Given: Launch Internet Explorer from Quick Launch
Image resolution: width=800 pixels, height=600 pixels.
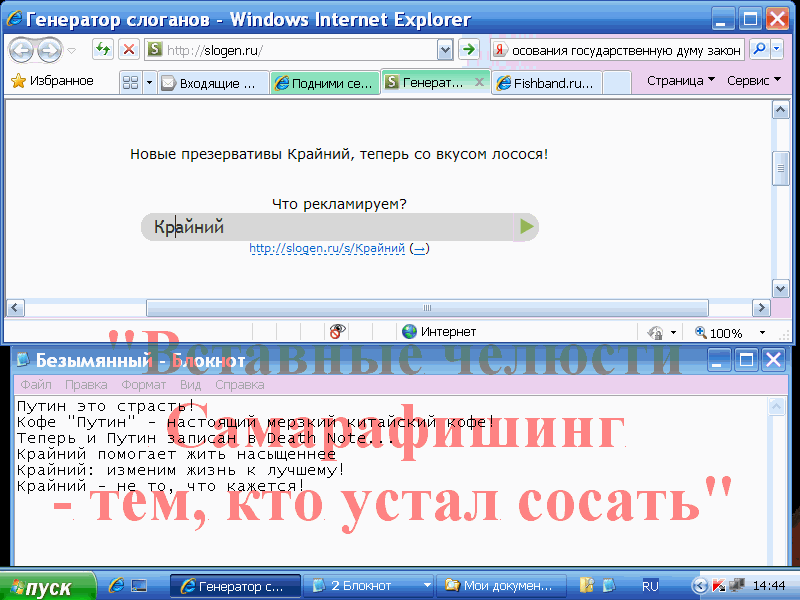Looking at the screenshot, I should pyautogui.click(x=116, y=585).
